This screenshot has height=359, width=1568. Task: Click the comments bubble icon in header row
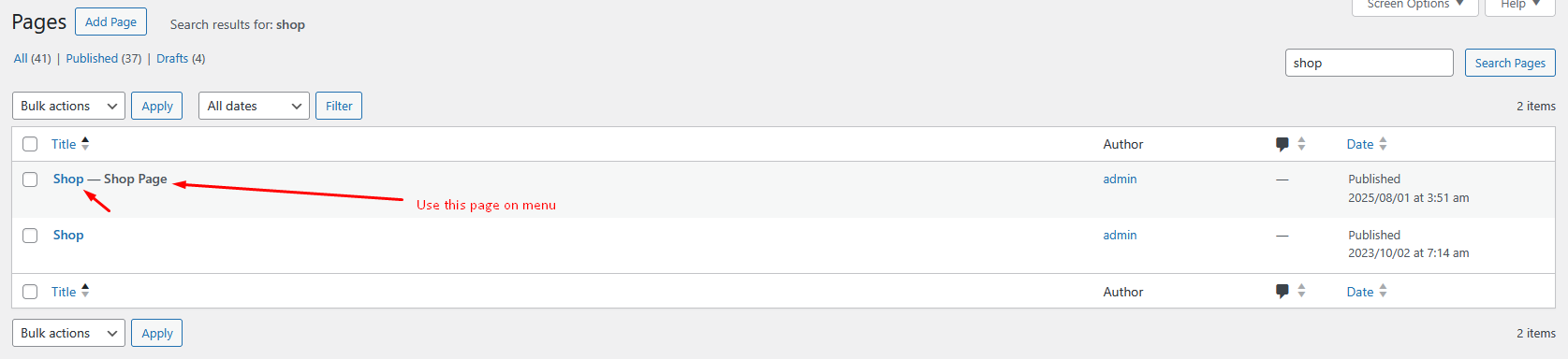pyautogui.click(x=1282, y=144)
